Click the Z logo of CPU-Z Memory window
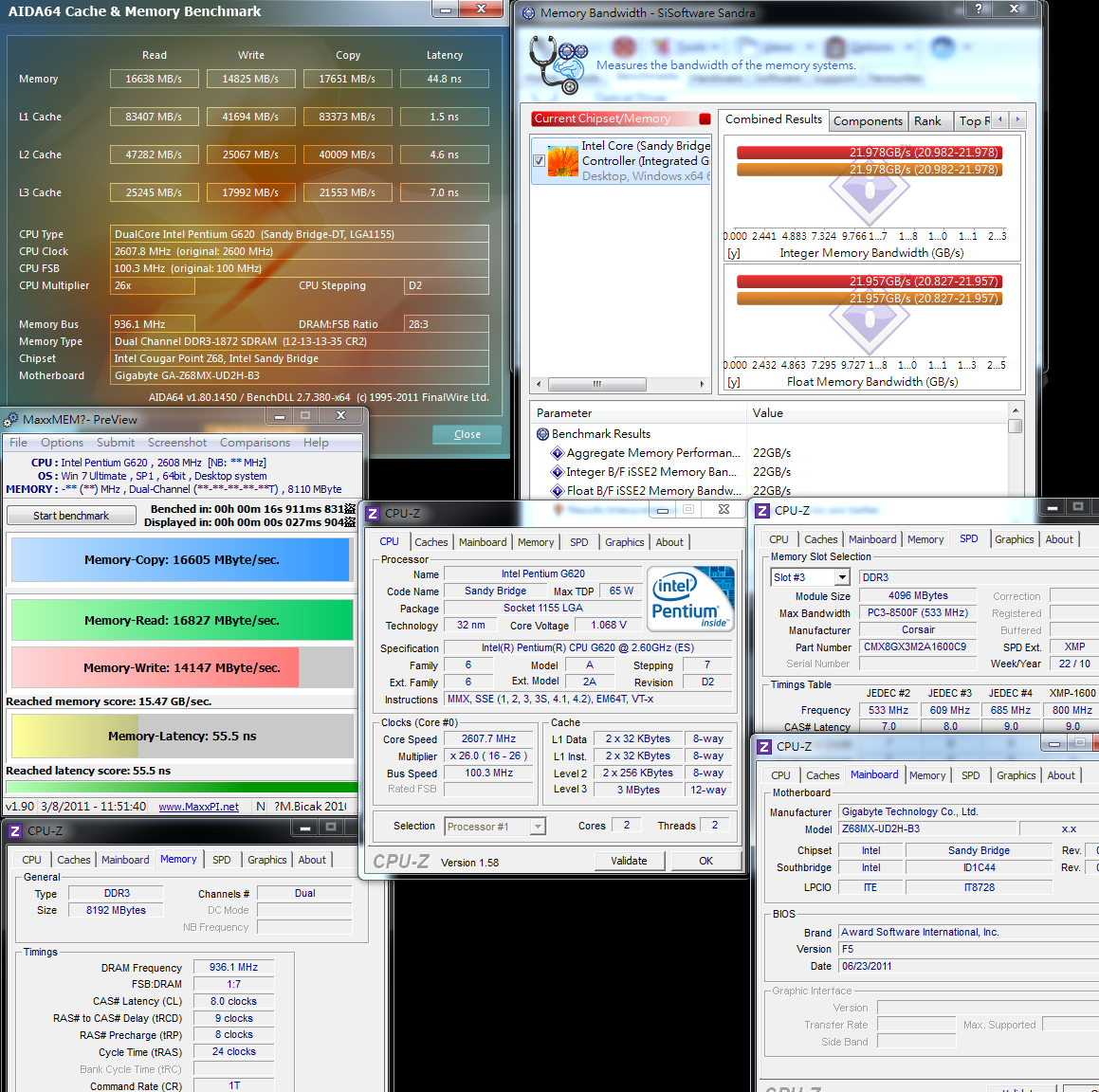This screenshot has width=1099, height=1092. pyautogui.click(x=15, y=830)
